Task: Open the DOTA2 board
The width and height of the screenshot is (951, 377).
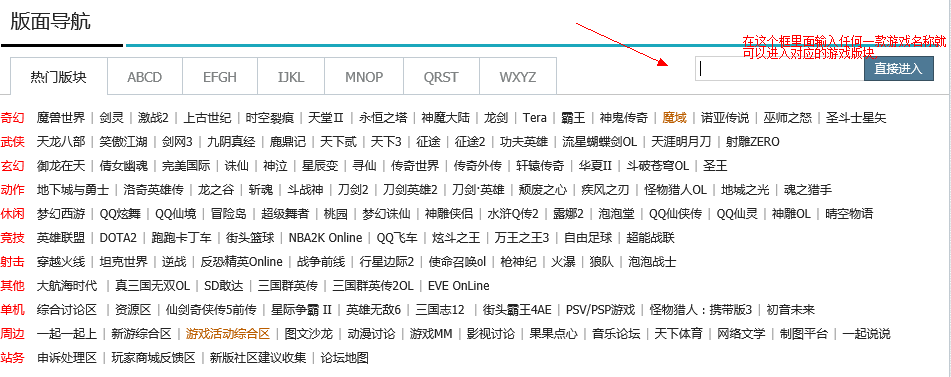Action: 118,238
